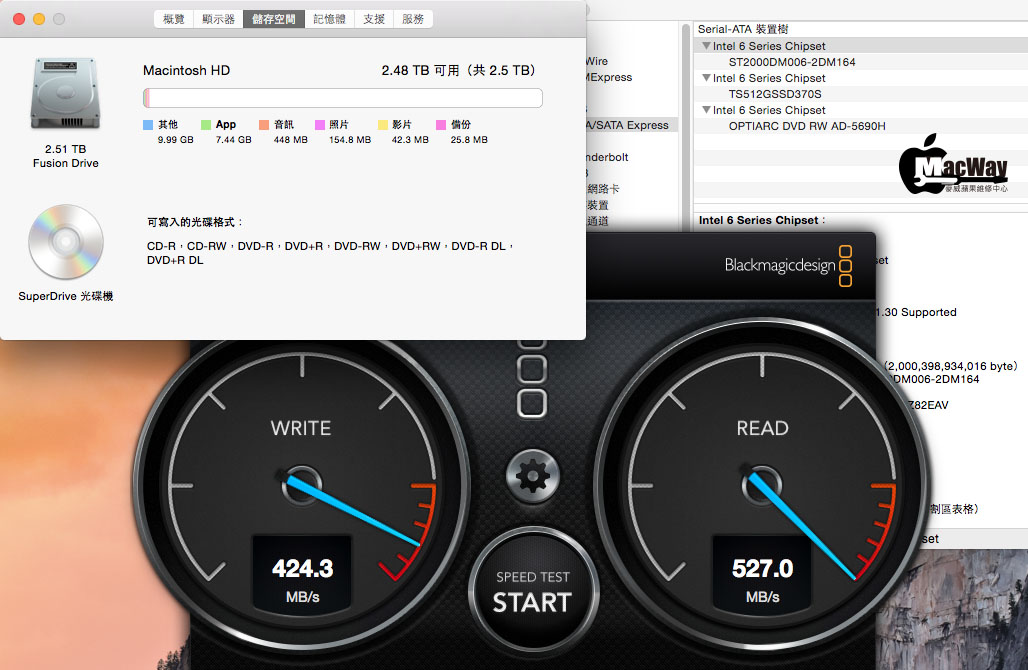Click the SuperDrive optical disc icon

point(66,241)
